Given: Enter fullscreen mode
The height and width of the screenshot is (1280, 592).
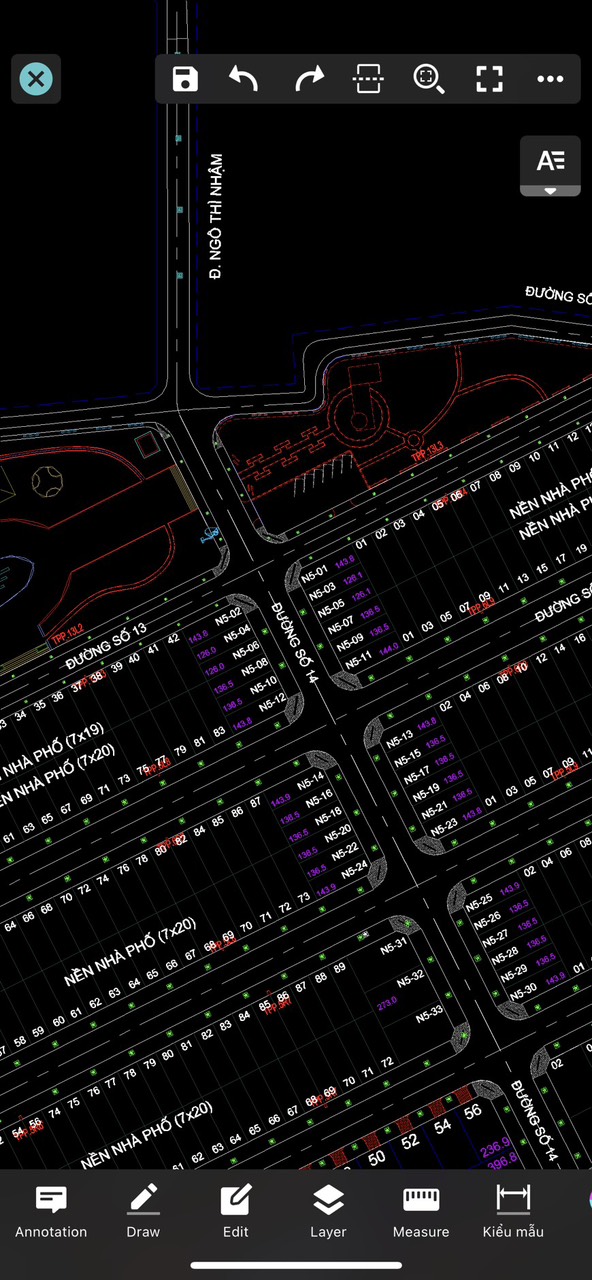Looking at the screenshot, I should [x=489, y=79].
